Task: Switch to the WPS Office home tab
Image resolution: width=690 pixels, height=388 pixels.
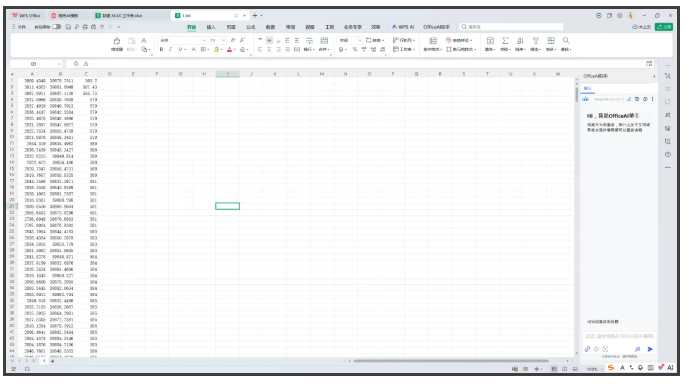Action: tap(26, 15)
